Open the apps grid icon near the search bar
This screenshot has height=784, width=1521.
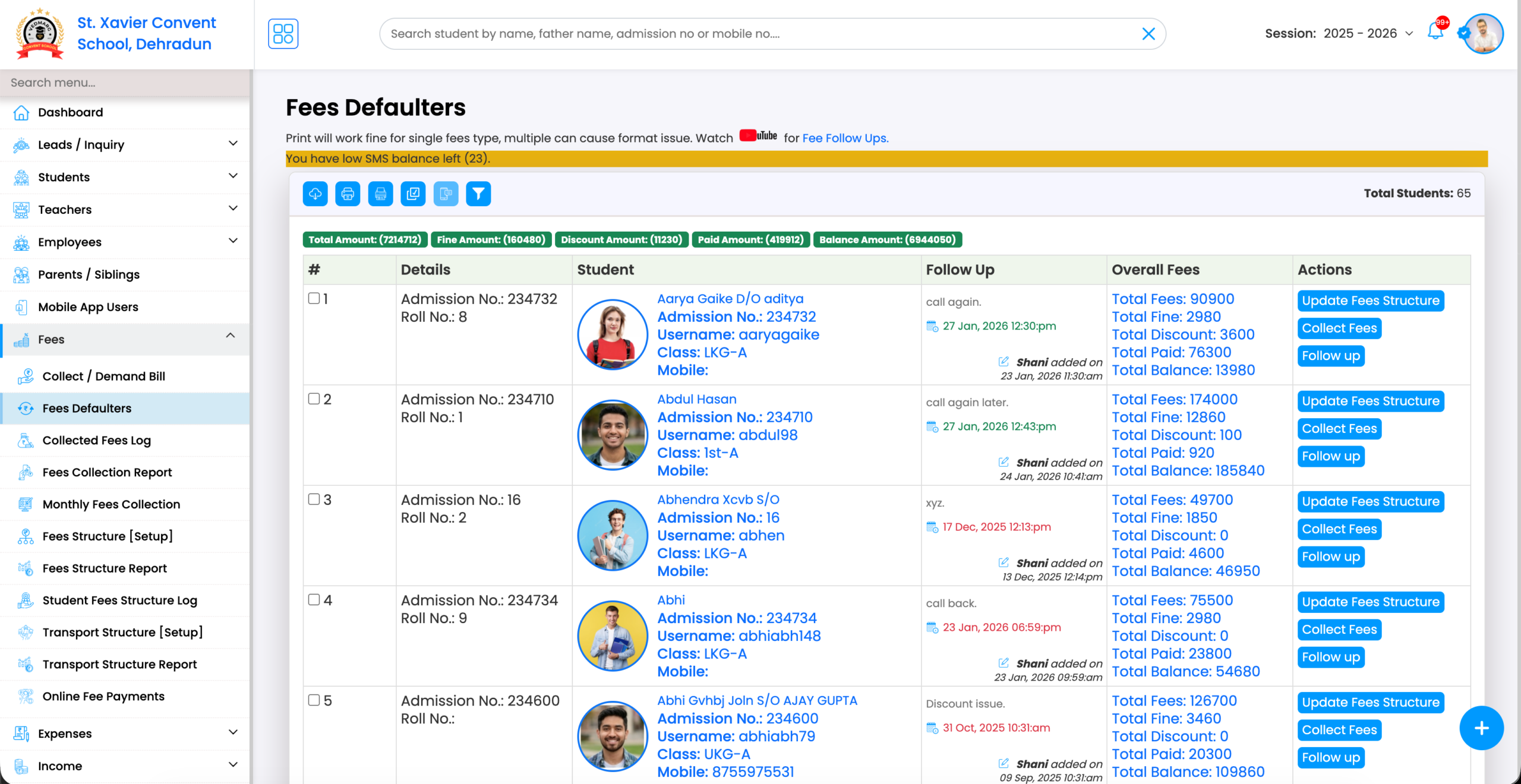(x=283, y=34)
